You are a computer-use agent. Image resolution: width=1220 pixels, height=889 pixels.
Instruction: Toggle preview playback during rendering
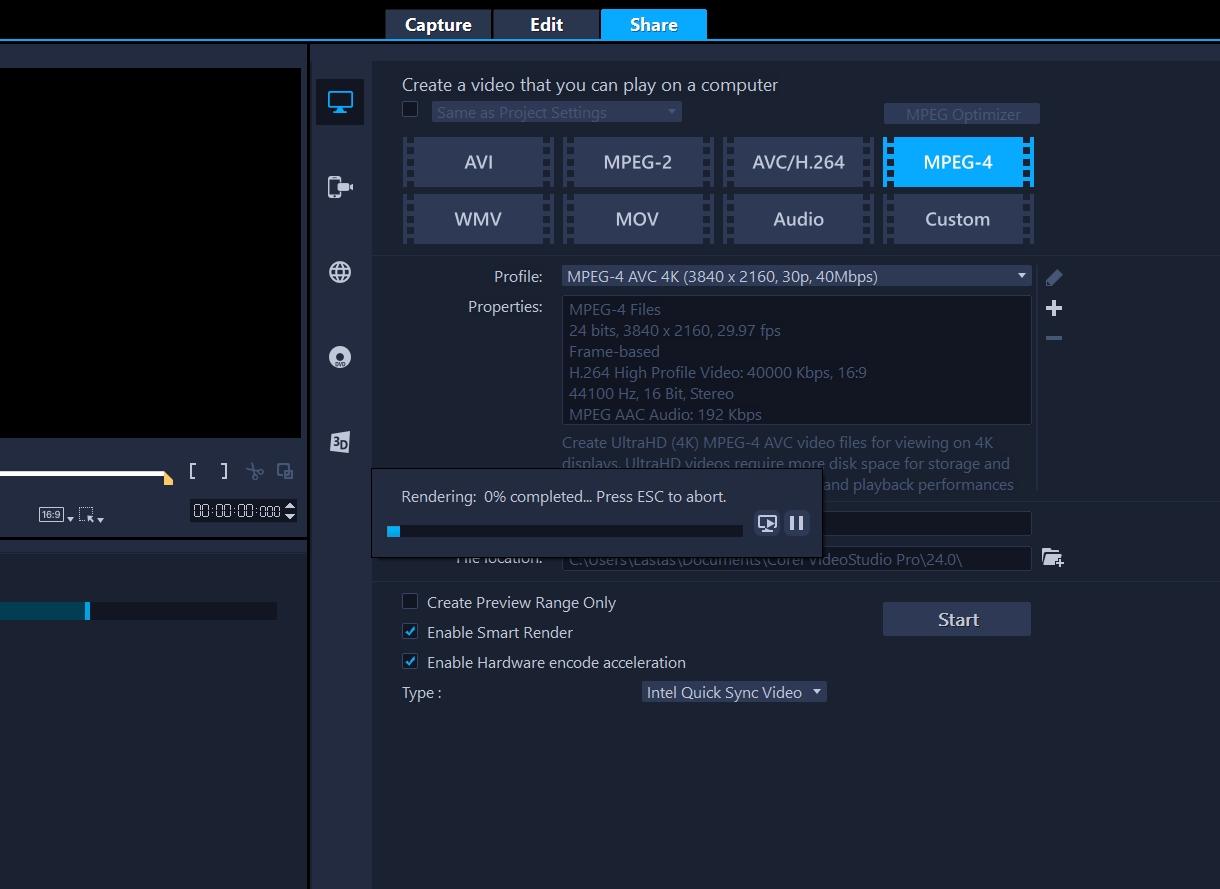(767, 523)
